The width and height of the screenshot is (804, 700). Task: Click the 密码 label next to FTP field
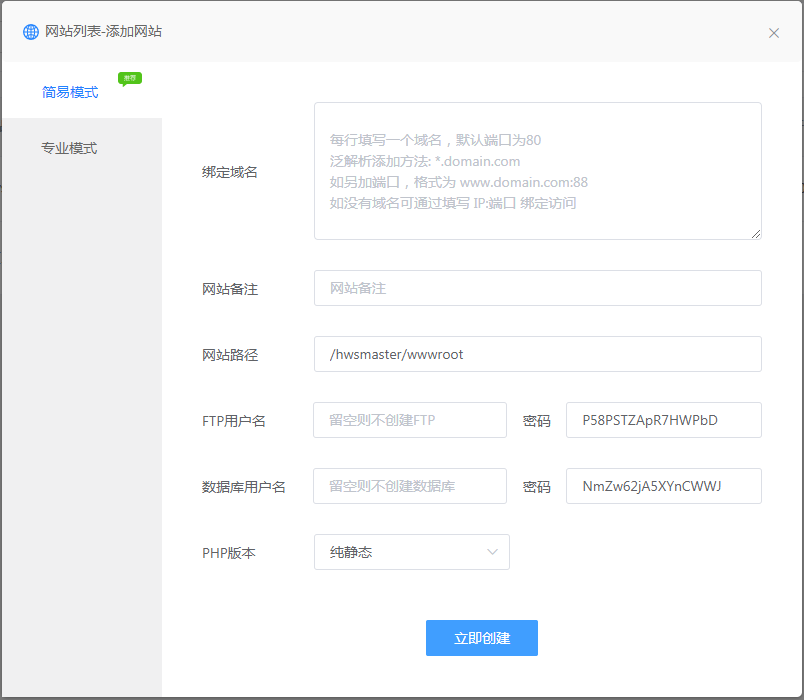(536, 420)
